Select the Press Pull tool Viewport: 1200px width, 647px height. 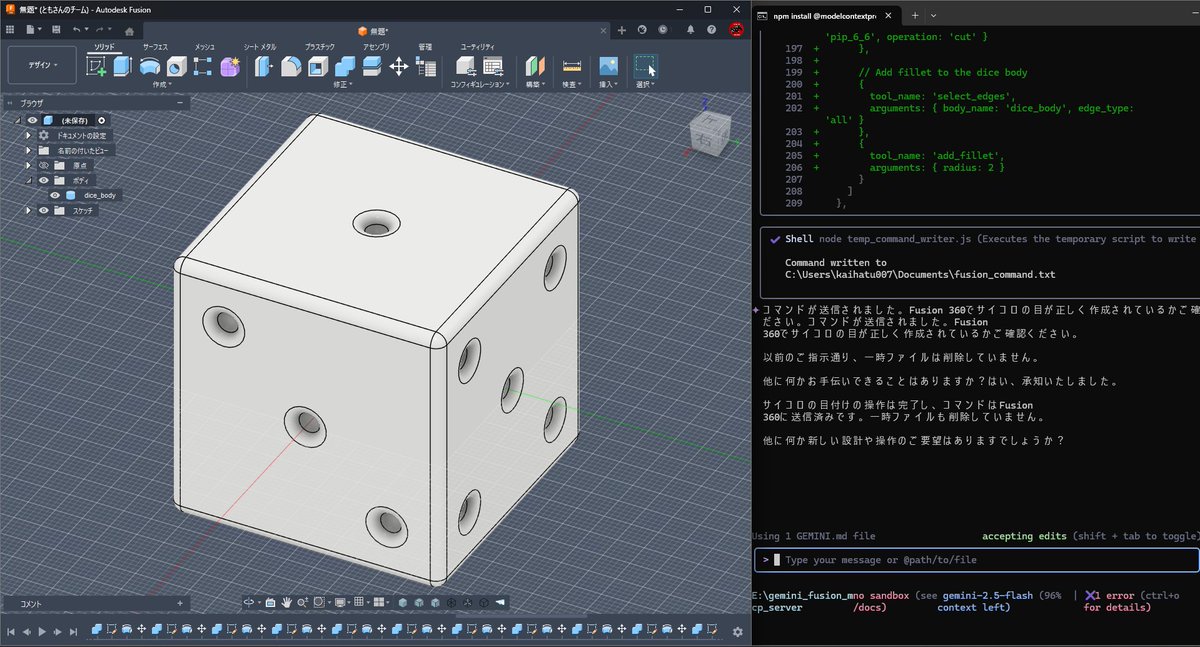(x=264, y=66)
